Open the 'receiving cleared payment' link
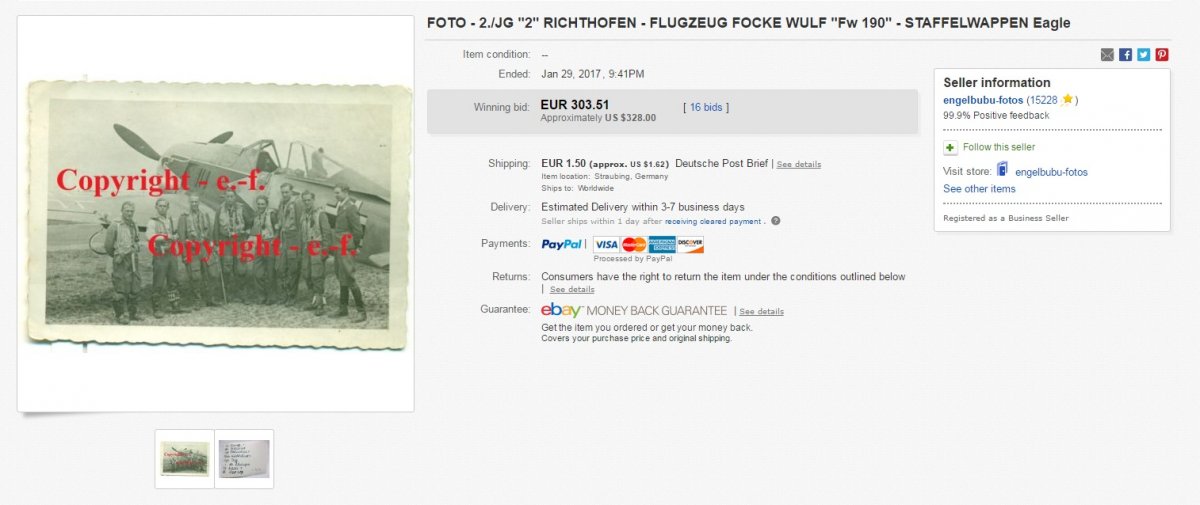 [x=715, y=221]
